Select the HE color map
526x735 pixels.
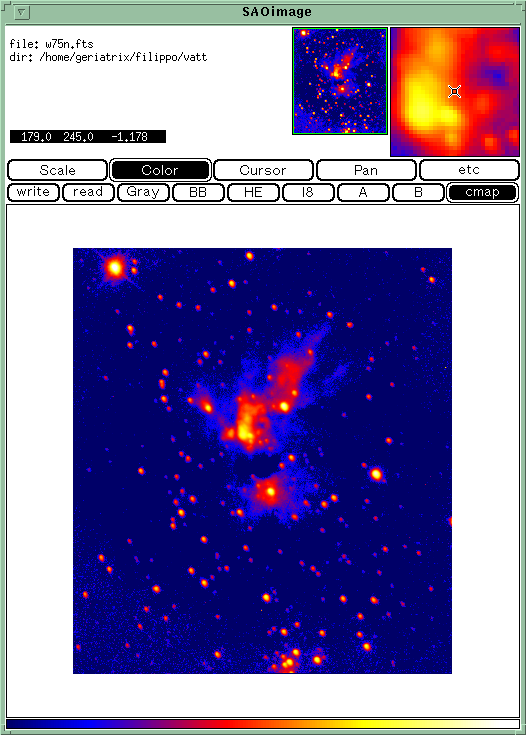[253, 192]
